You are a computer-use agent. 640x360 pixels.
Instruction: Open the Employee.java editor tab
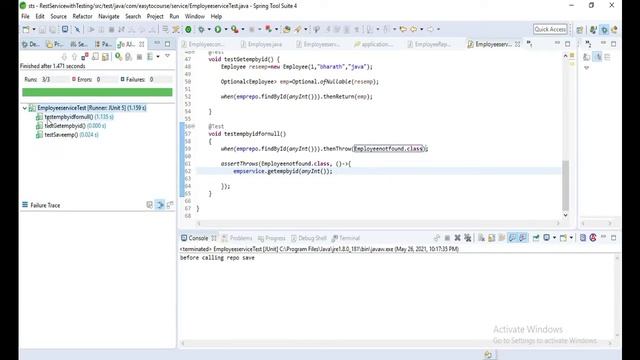pos(261,44)
